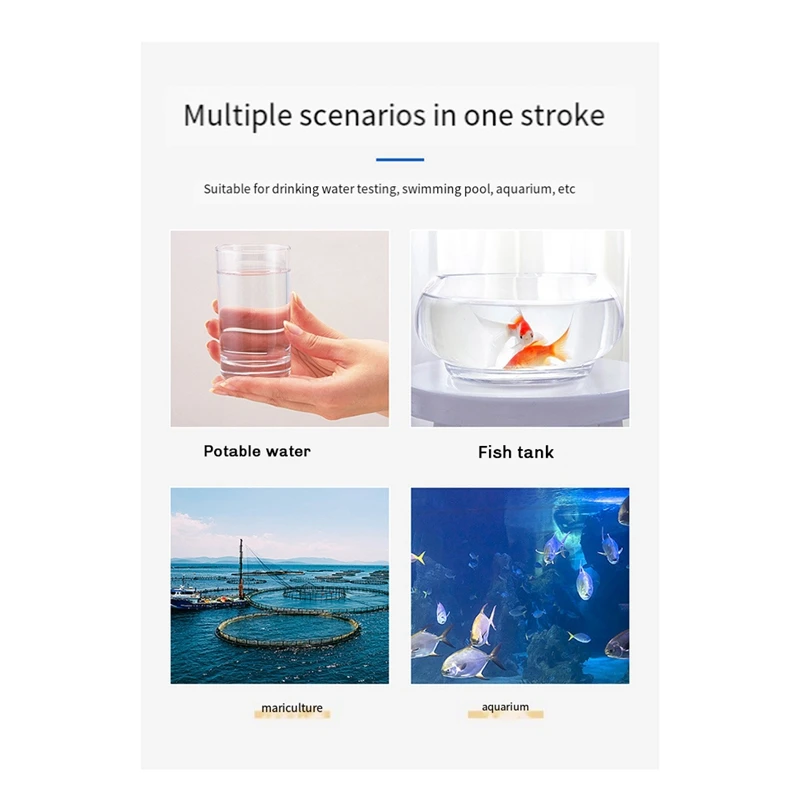Open the aquarium underwater image
The image size is (800, 800).
520,586
